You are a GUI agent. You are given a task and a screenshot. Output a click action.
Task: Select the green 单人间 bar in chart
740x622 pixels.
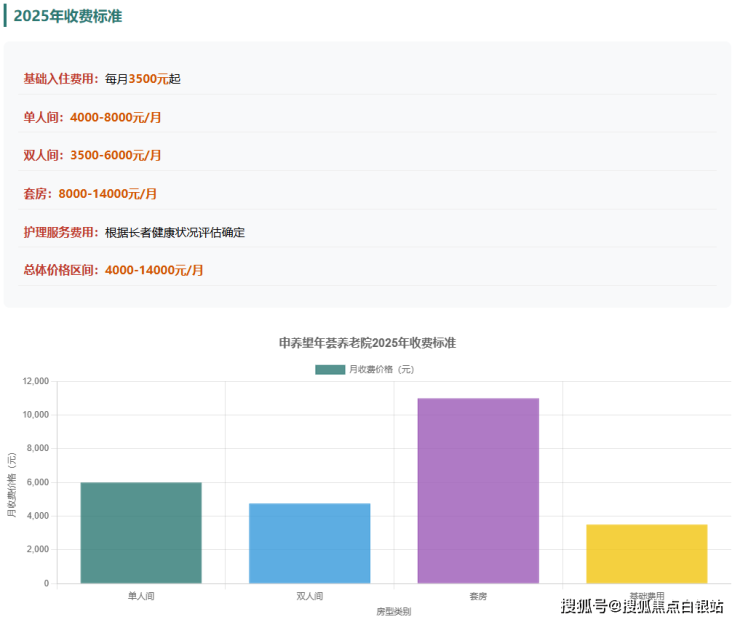coord(141,532)
